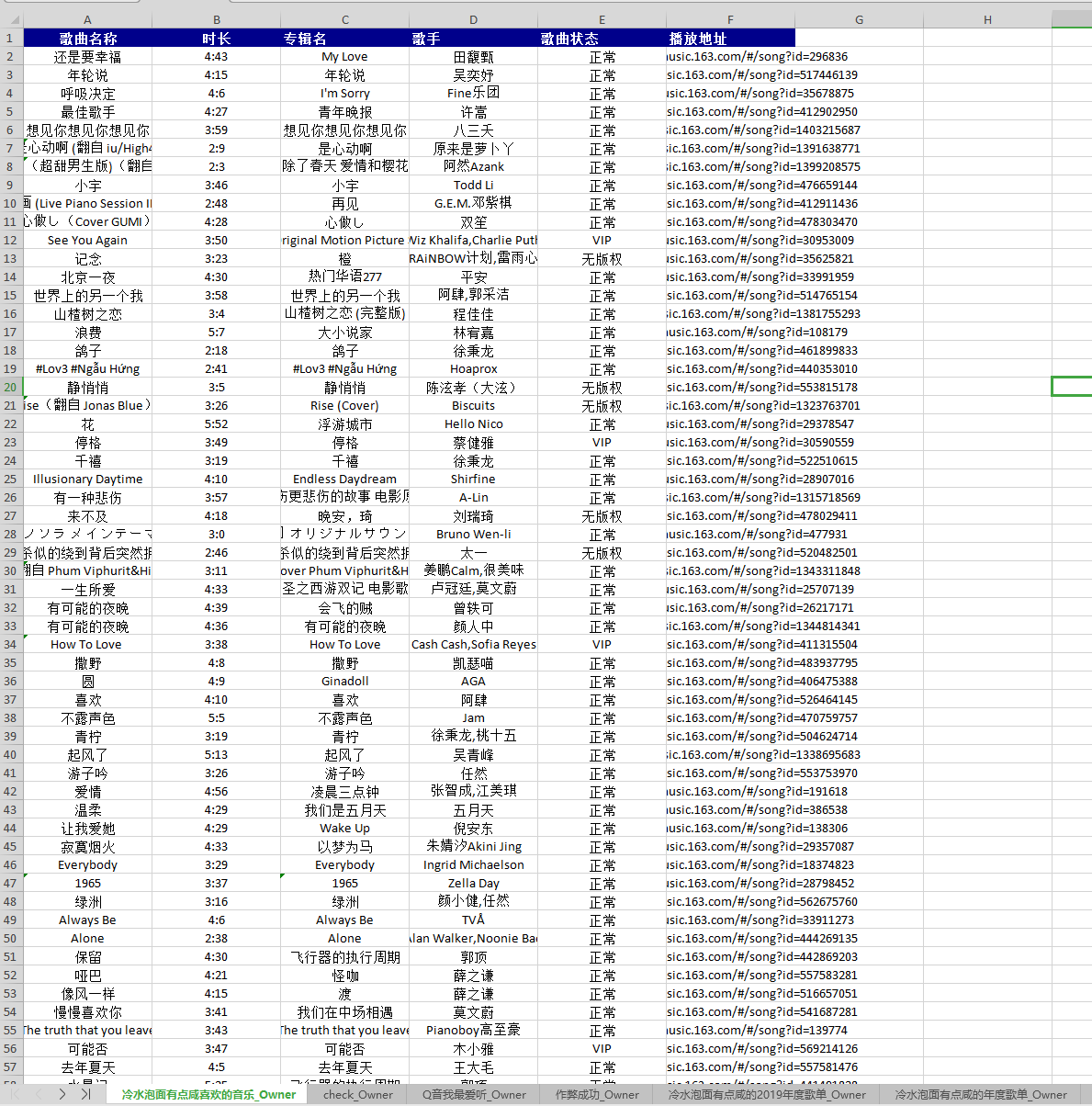Open 作弊成功_Owner sheet tab
The height and width of the screenshot is (1106, 1092).
tap(597, 1094)
